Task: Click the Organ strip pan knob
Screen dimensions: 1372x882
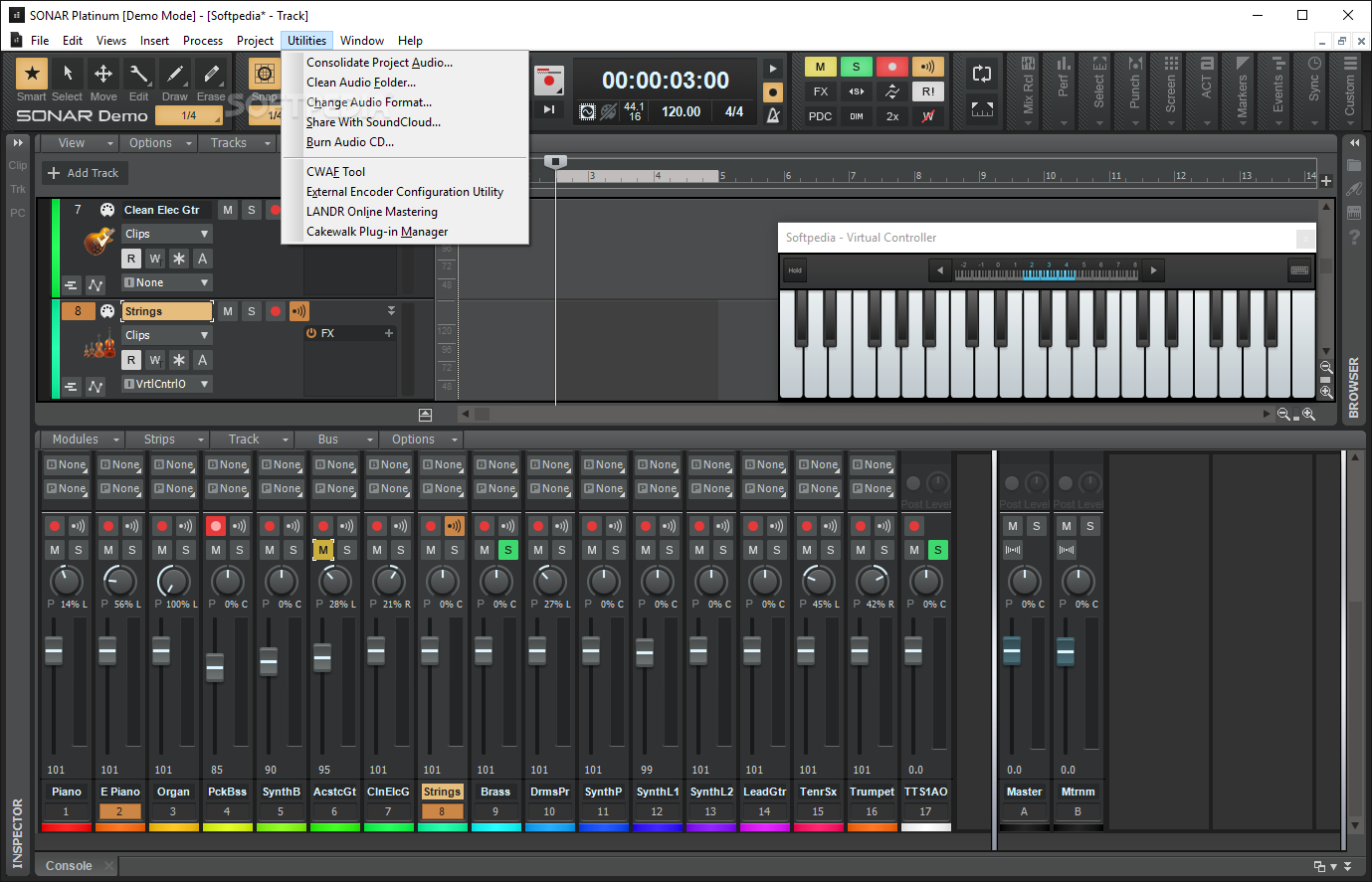Action: tap(173, 580)
